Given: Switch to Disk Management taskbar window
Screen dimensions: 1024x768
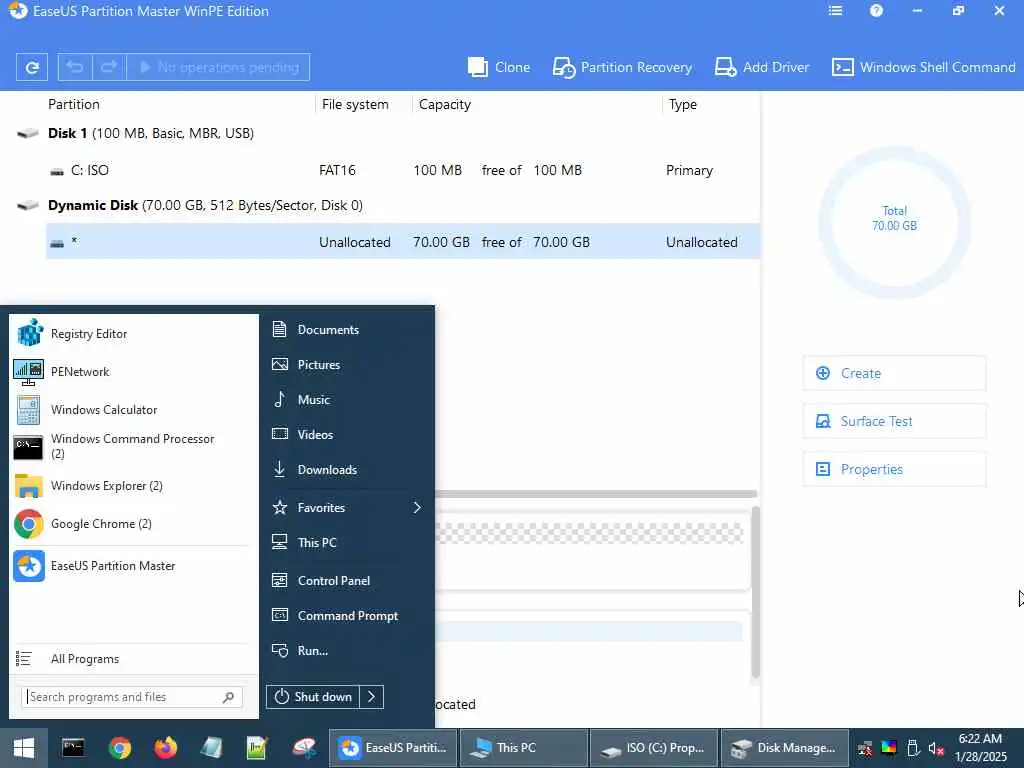Looking at the screenshot, I should 784,748.
